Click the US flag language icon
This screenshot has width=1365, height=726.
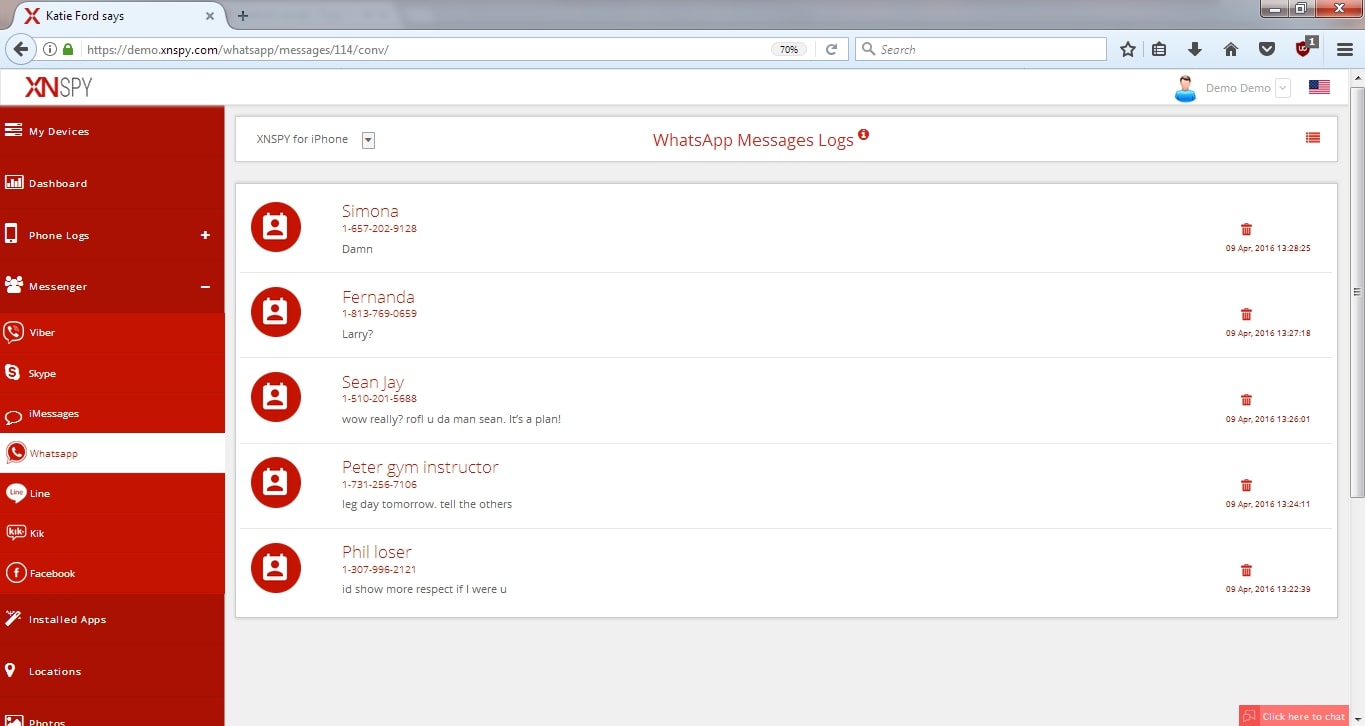pos(1319,87)
